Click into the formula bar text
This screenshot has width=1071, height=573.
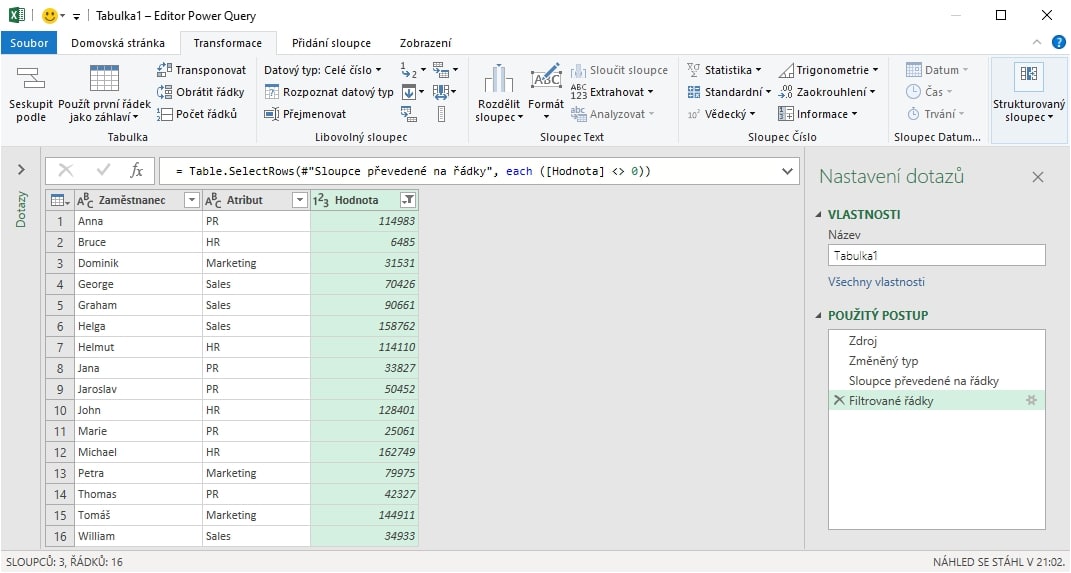pos(413,171)
